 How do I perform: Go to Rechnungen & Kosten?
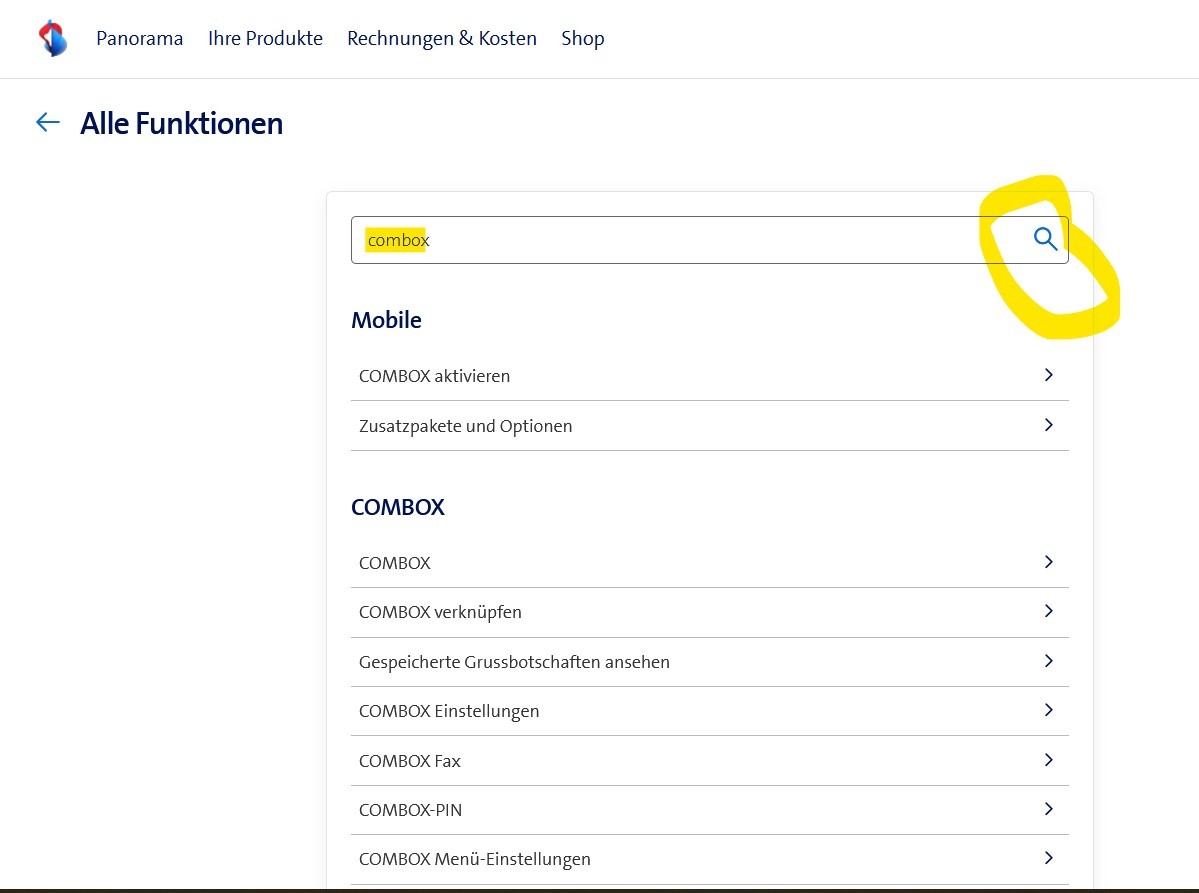click(x=441, y=39)
